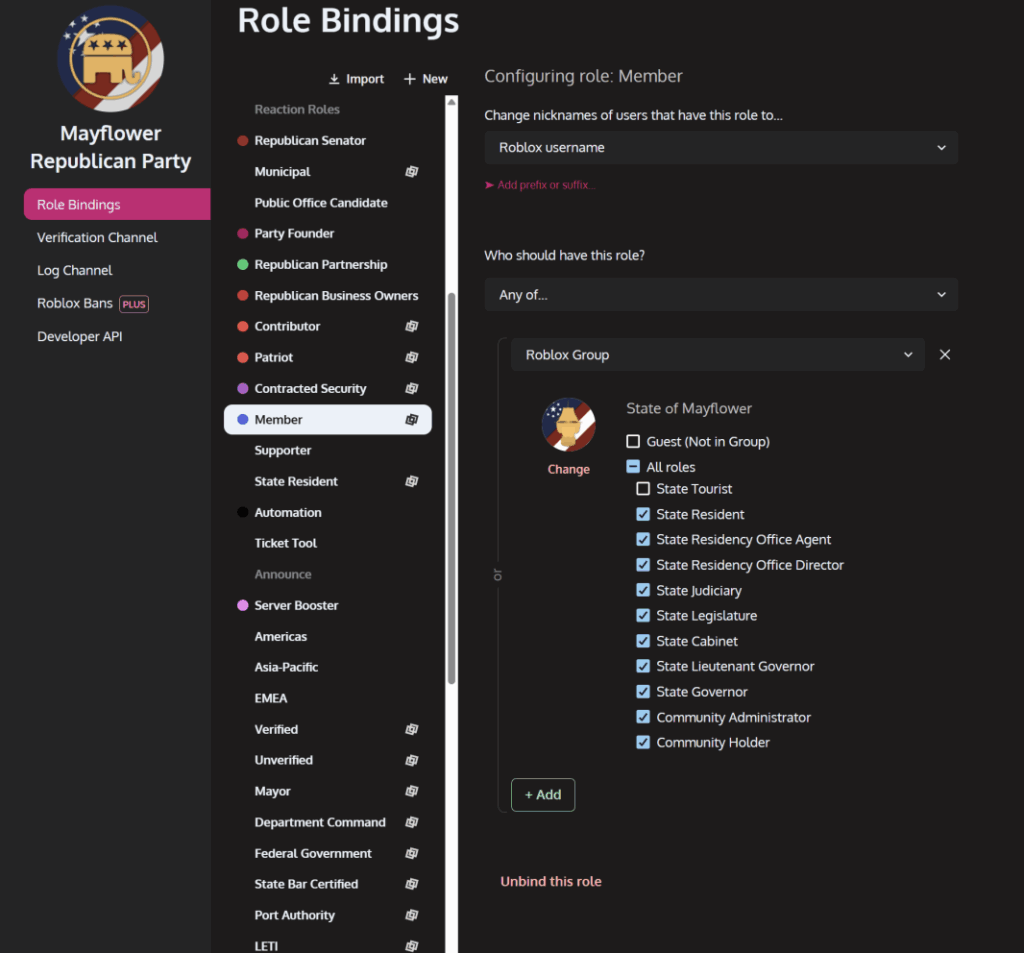This screenshot has height=953, width=1024.
Task: Open the Roblox Group type dropdown
Action: pyautogui.click(x=717, y=355)
